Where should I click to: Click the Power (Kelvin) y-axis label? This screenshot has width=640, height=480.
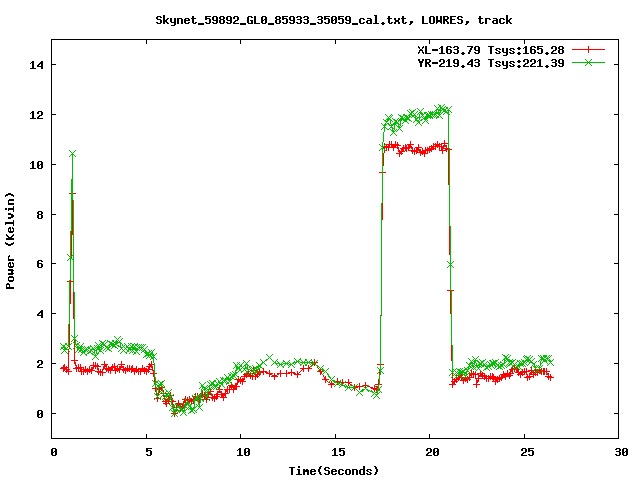pyautogui.click(x=10, y=241)
